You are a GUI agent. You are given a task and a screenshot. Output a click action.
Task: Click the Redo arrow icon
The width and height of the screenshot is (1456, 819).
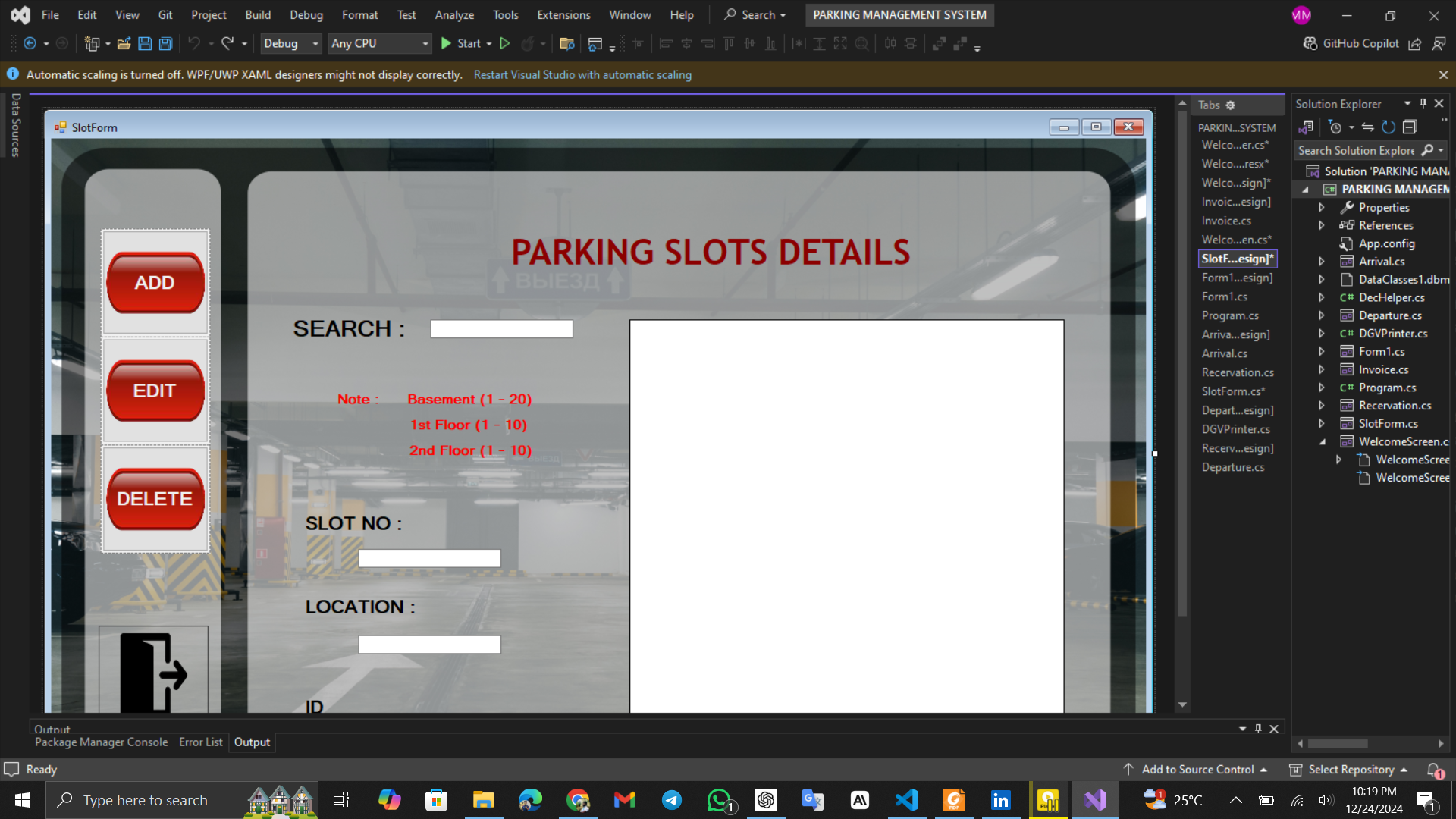point(227,44)
